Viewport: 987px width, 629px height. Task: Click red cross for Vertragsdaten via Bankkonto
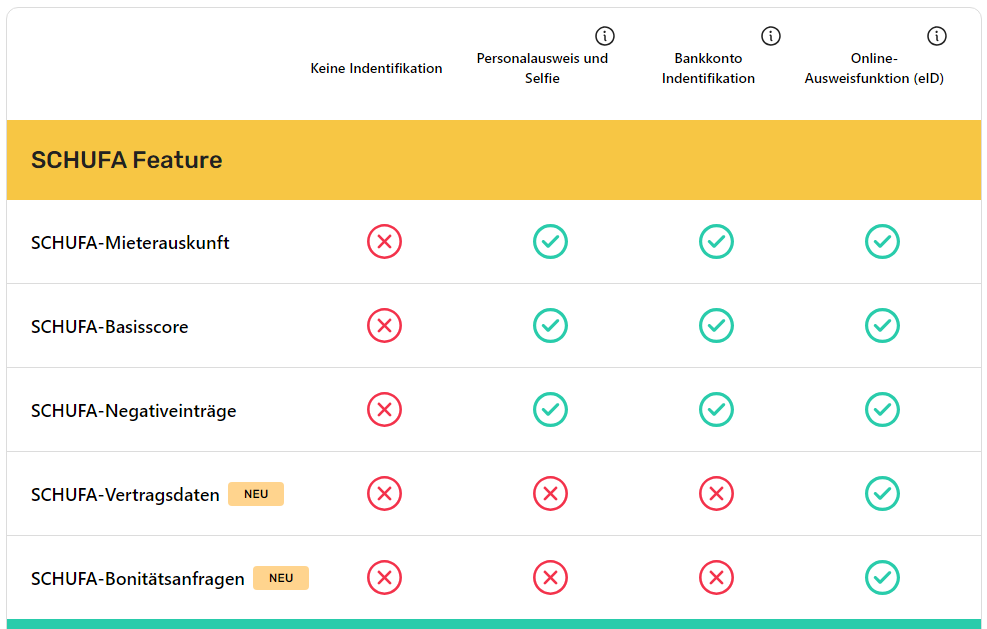coord(716,494)
